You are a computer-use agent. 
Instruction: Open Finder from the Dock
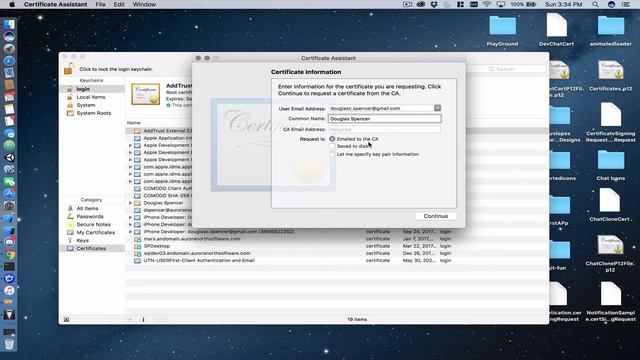[x=9, y=24]
